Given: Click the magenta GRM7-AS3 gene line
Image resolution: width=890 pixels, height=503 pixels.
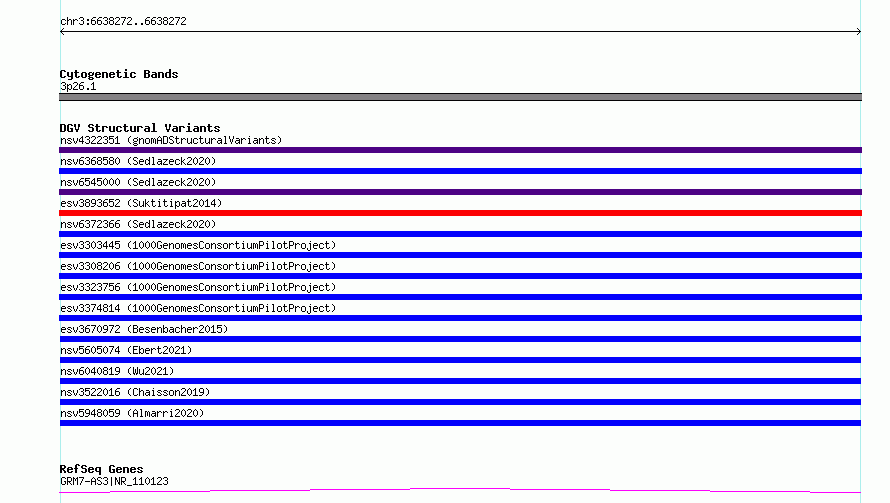Looking at the screenshot, I should tap(460, 491).
